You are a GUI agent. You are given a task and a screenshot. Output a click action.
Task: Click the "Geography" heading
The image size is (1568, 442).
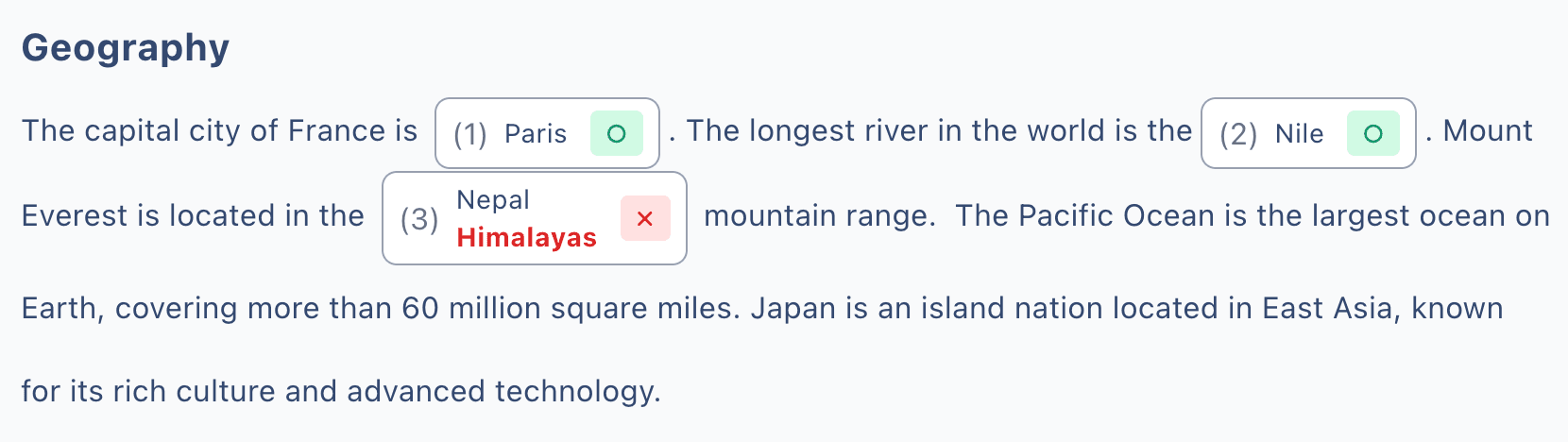tap(126, 48)
